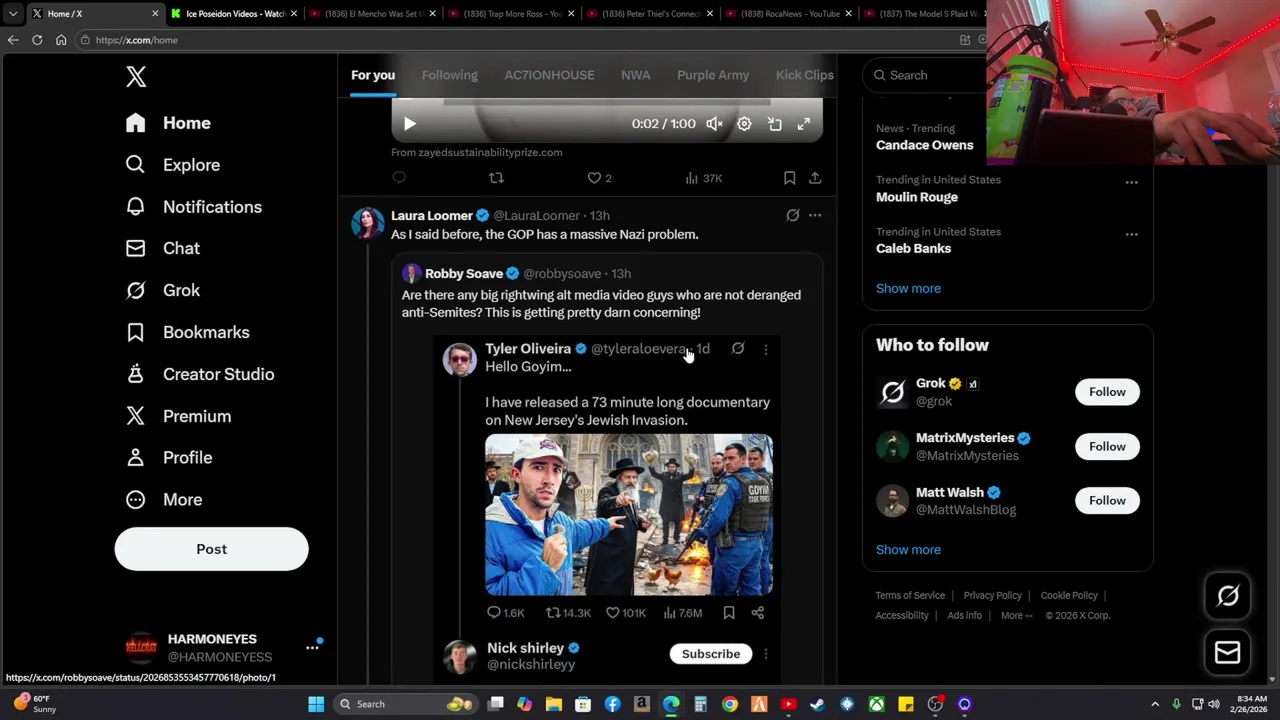Open Creator Studio
The image size is (1280, 720).
(x=199, y=374)
